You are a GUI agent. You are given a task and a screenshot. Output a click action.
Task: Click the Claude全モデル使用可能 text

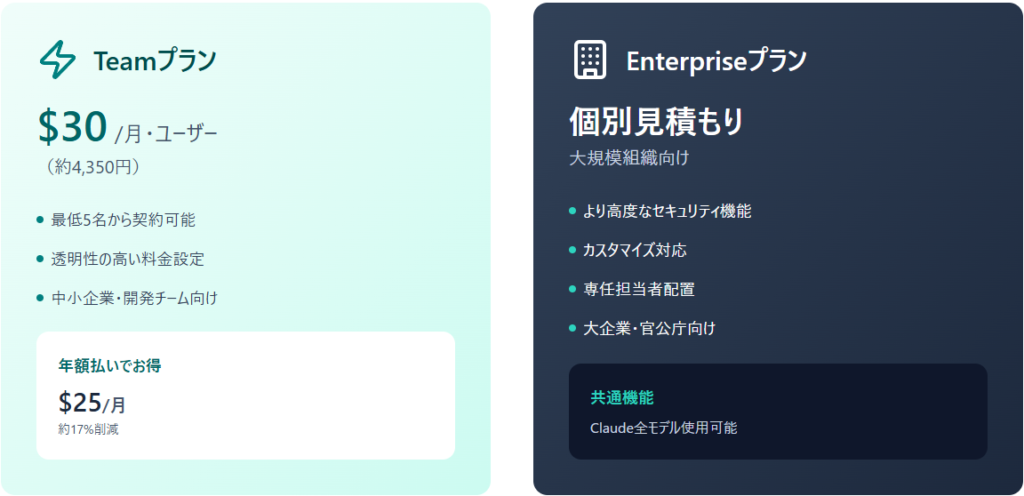click(x=664, y=427)
